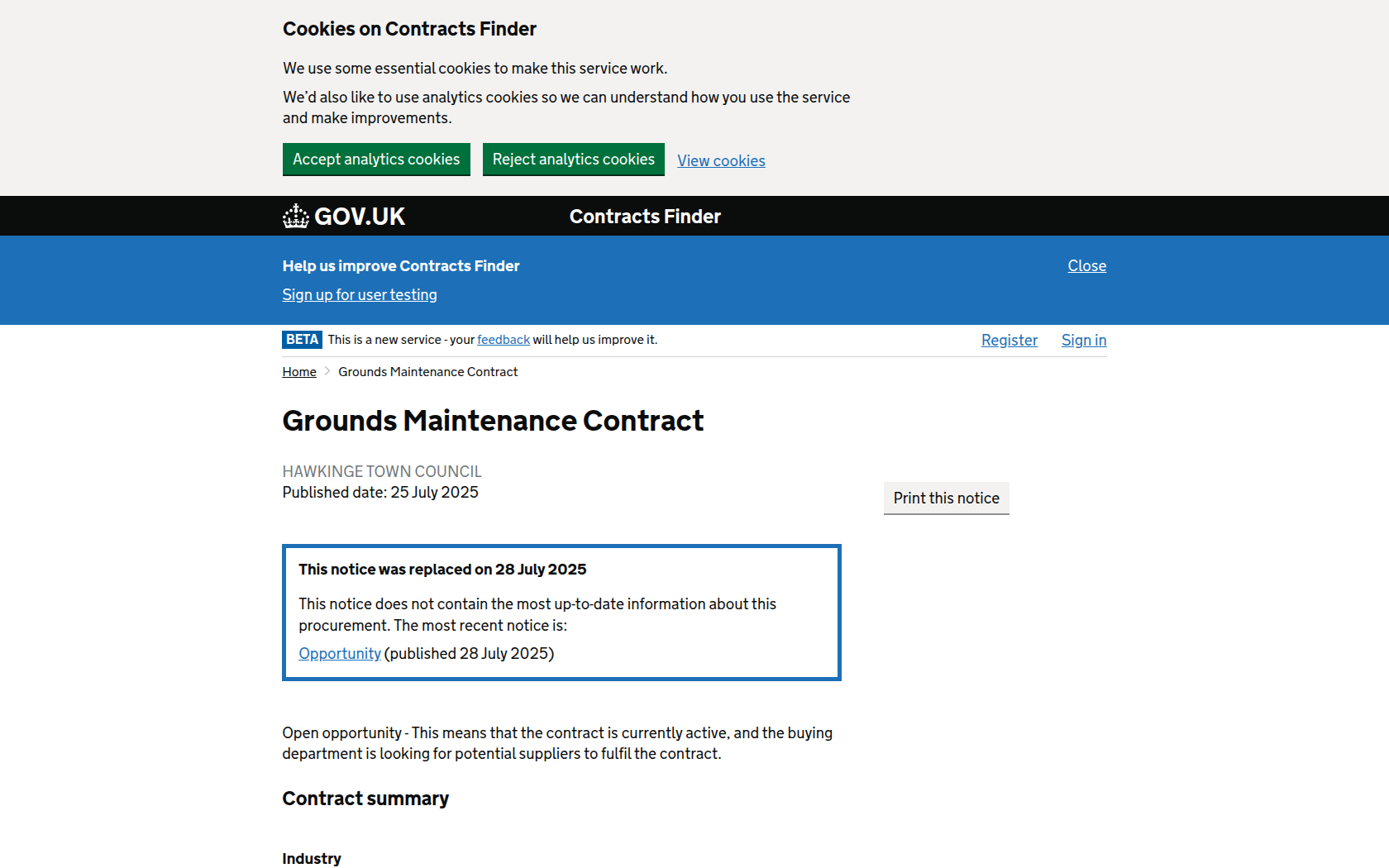Click the Grounds Maintenance Contract page heading

point(493,421)
